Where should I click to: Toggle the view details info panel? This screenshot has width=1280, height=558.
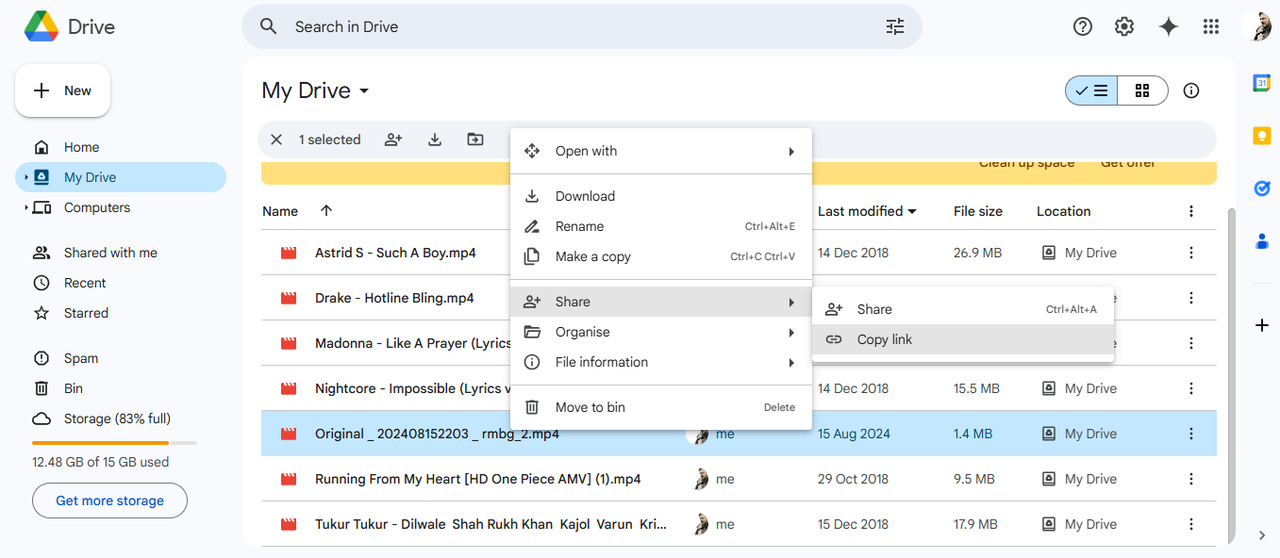1191,91
